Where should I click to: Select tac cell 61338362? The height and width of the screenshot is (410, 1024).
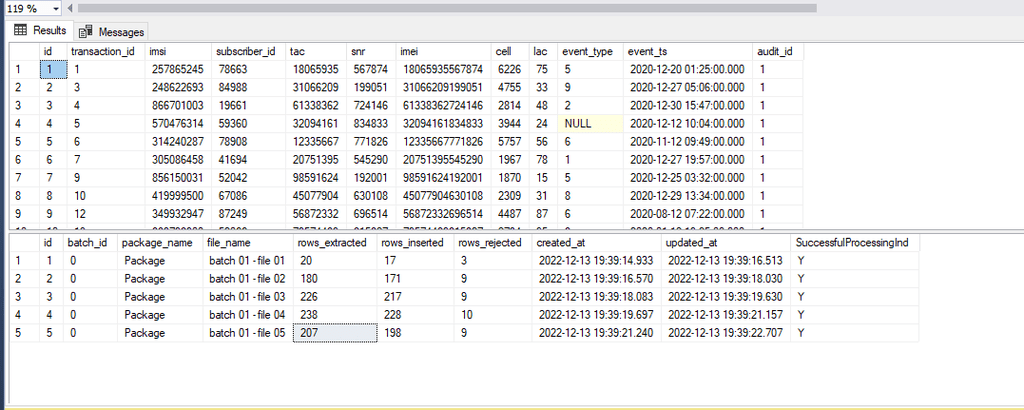316,105
